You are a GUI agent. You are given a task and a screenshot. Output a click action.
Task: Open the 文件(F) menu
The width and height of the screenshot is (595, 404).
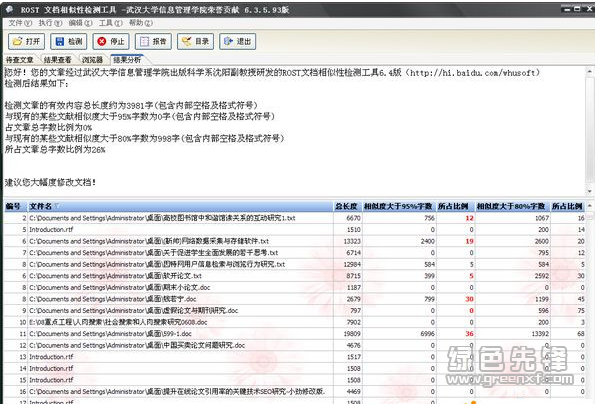point(20,23)
